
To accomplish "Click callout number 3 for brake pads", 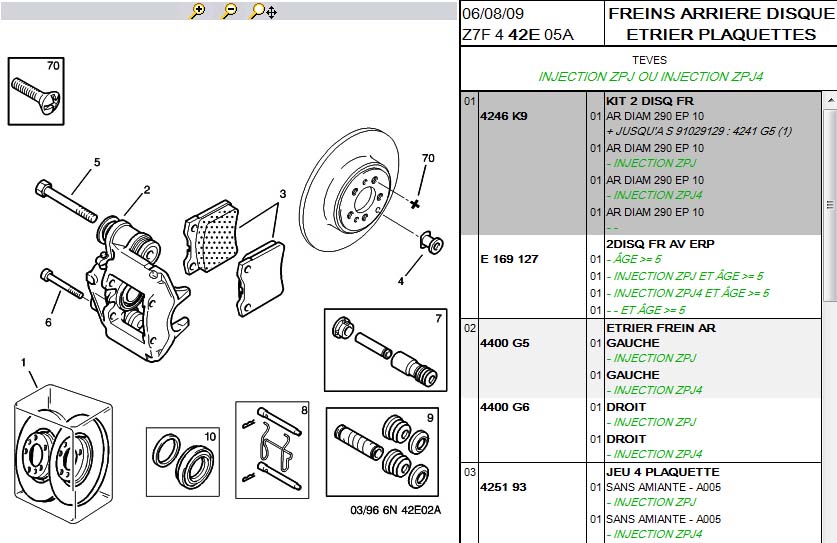I will tap(282, 194).
